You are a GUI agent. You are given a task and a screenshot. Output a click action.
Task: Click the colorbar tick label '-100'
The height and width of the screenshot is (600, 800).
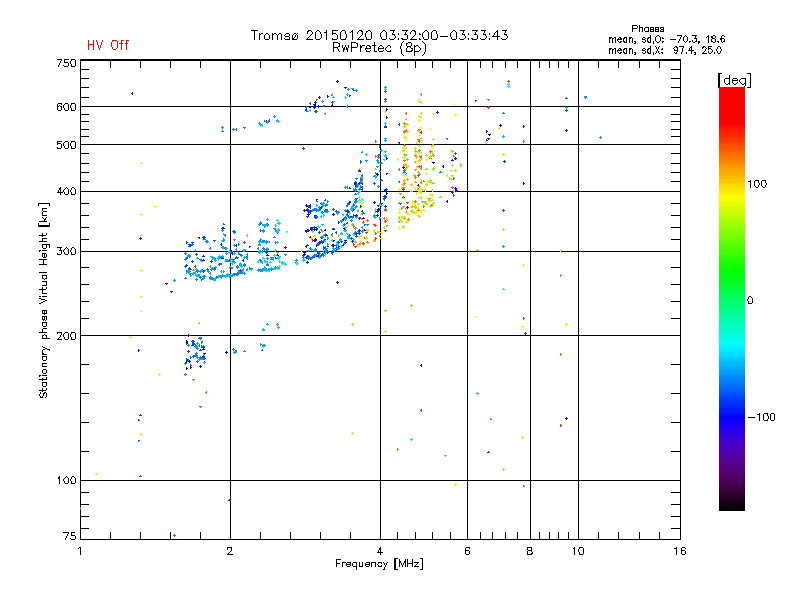tap(761, 417)
